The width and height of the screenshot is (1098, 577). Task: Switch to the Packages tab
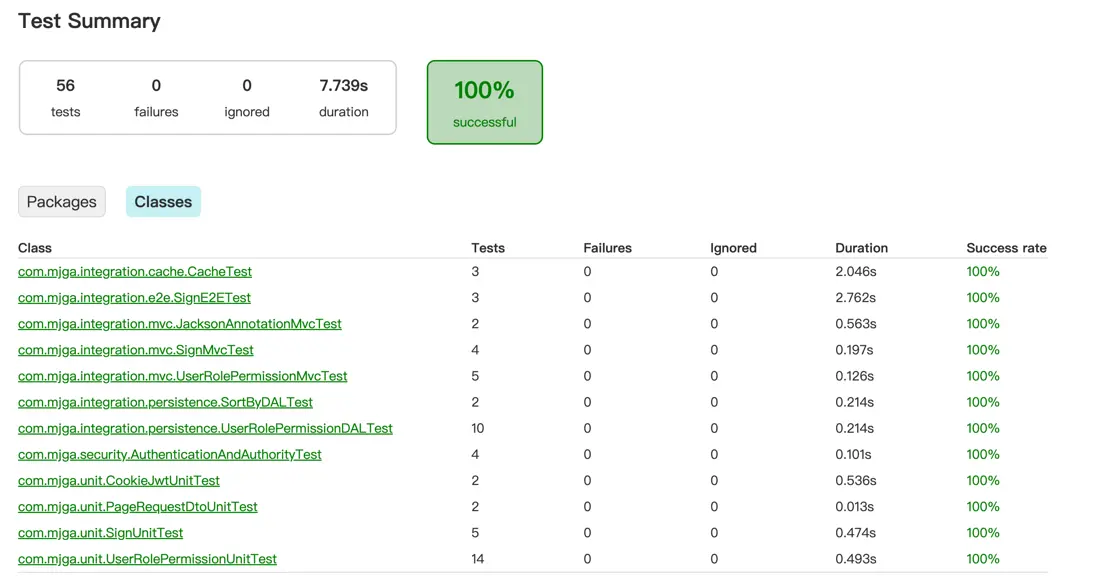point(61,202)
